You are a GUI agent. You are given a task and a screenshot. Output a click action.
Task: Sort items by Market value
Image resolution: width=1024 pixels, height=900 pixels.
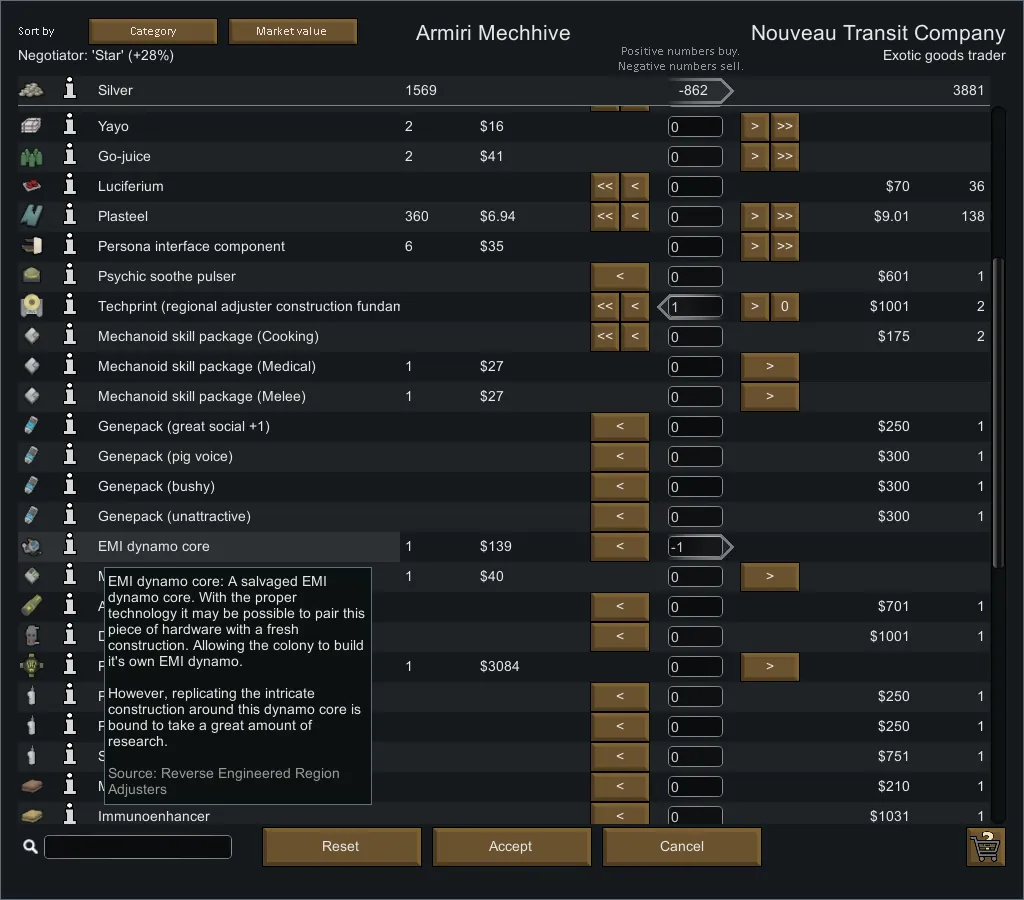pos(292,31)
